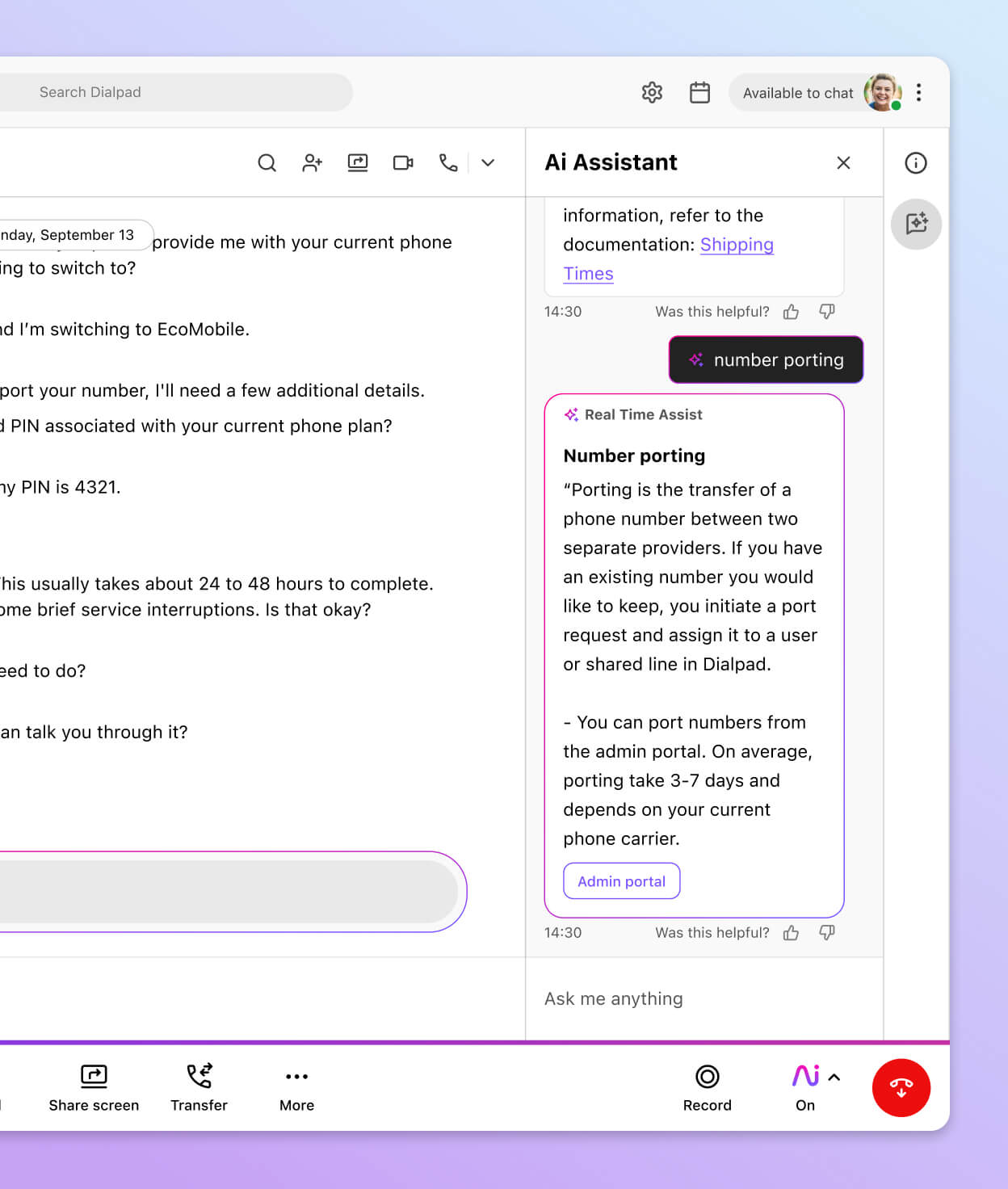
Task: Open the Available to chat status dropdown
Action: (799, 92)
